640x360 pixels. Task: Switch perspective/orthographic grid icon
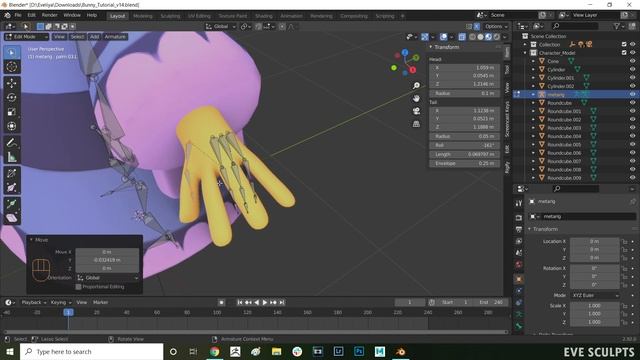tap(416, 124)
